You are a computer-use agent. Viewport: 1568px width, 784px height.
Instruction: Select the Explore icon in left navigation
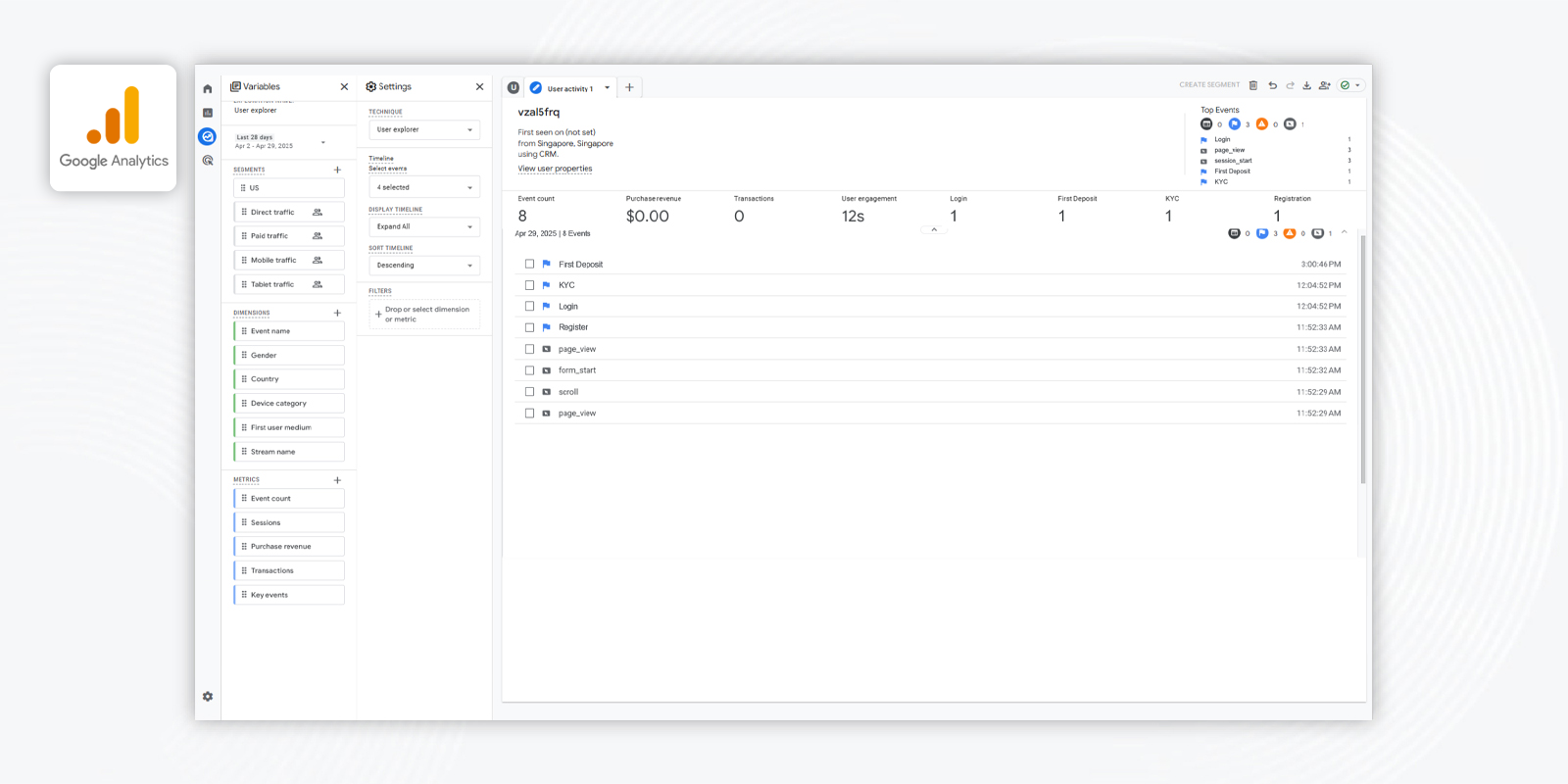(208, 136)
